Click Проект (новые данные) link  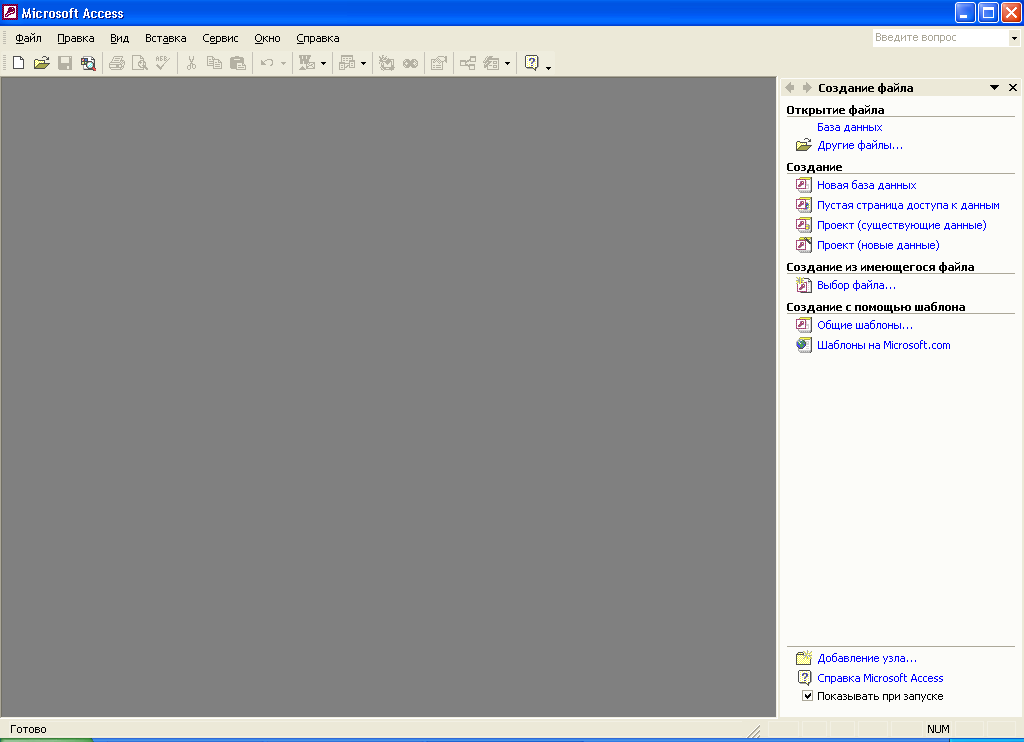[878, 246]
